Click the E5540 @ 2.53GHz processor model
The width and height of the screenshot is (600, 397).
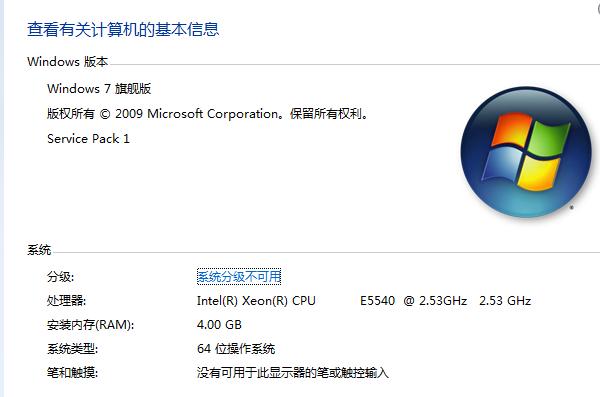(x=413, y=301)
